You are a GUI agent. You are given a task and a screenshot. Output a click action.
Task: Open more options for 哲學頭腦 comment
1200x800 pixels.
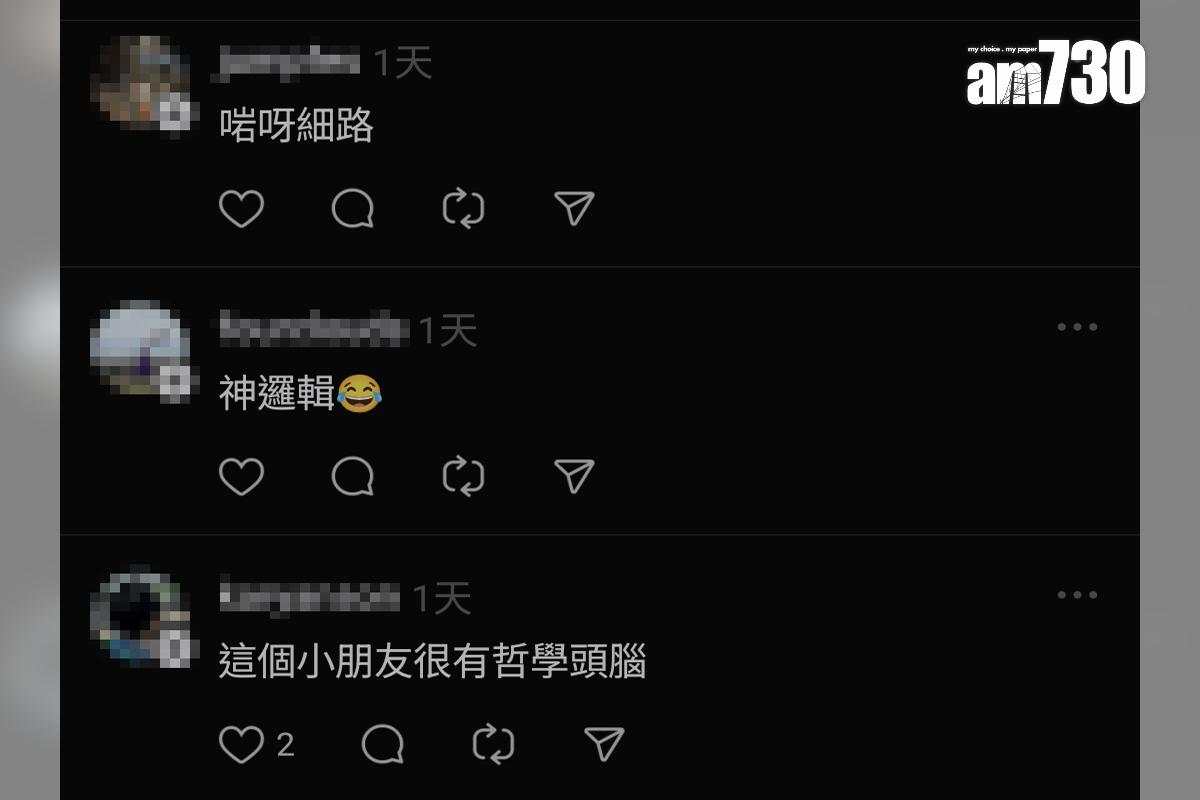coord(1077,595)
